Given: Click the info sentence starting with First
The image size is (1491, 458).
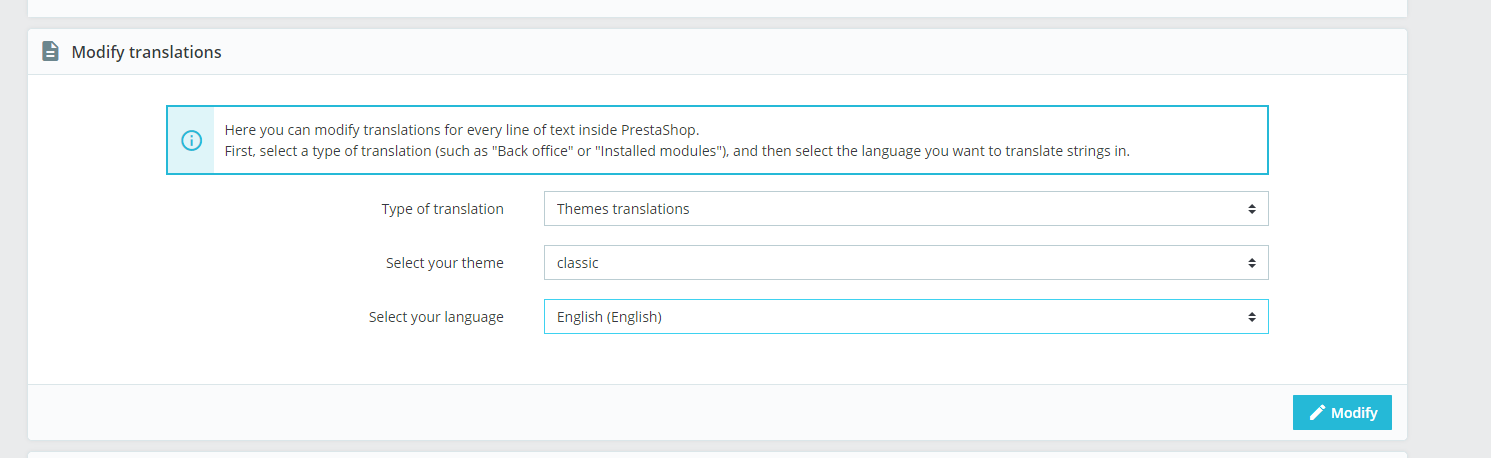Looking at the screenshot, I should pyautogui.click(x=677, y=152).
